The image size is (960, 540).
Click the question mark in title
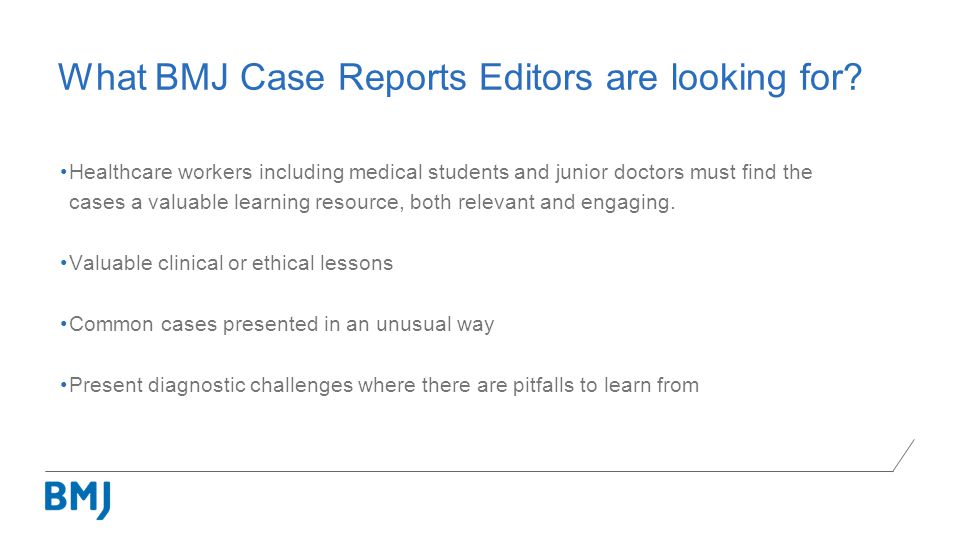[852, 77]
